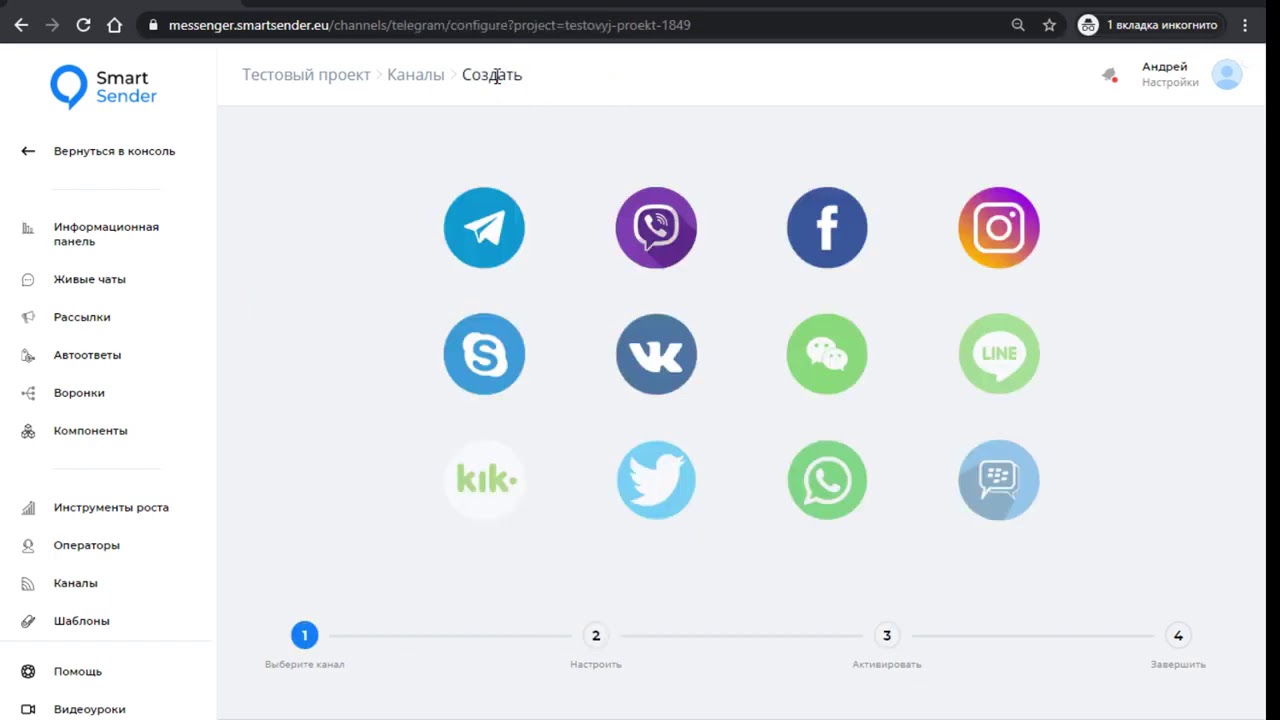Screen dimensions: 1280x720
Task: Select the Viber channel icon
Action: (x=656, y=228)
